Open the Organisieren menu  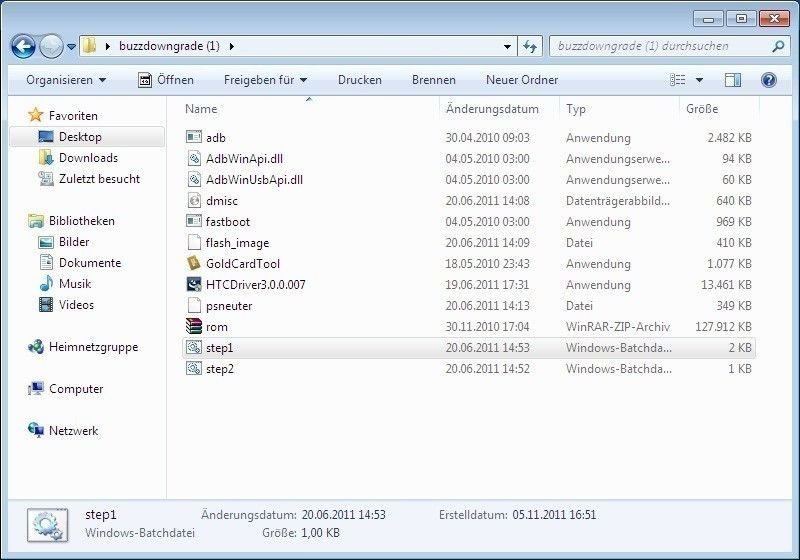66,80
